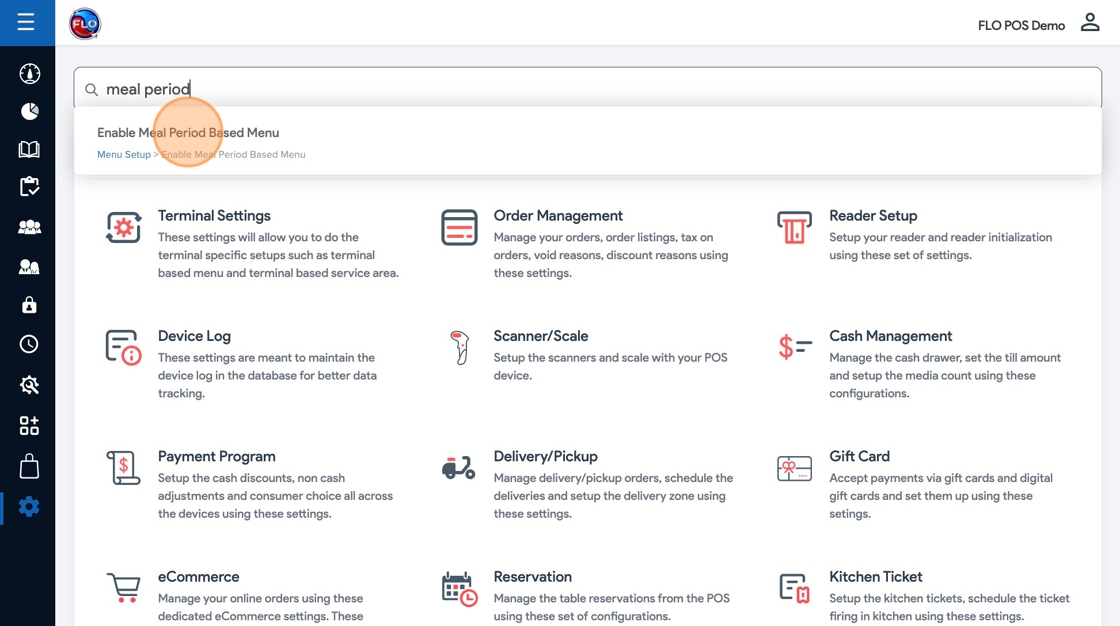Open the padlock security icon in sidebar
The height and width of the screenshot is (626, 1120).
(x=29, y=305)
